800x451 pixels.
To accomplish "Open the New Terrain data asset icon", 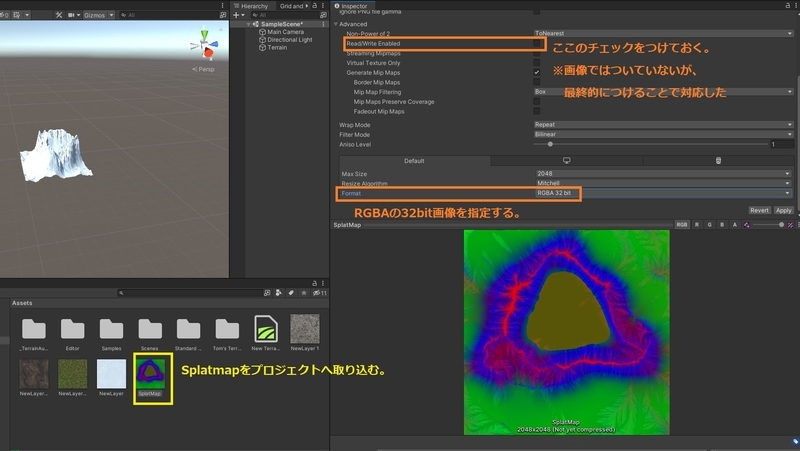I will point(266,329).
